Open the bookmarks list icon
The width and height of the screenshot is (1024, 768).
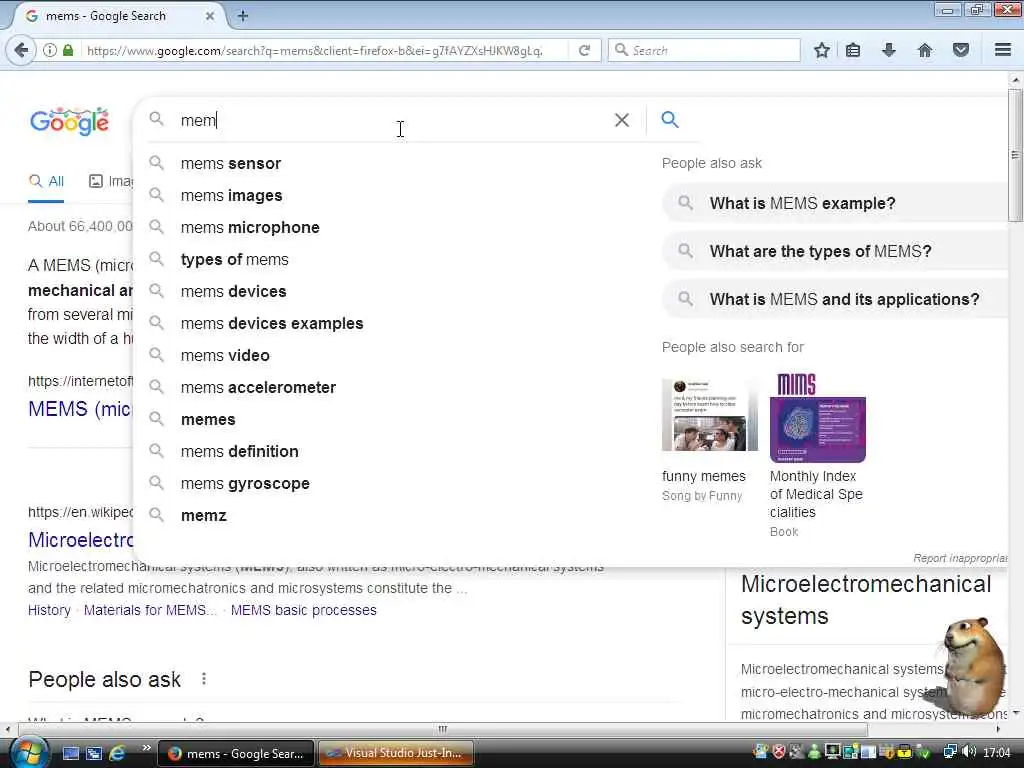pos(853,50)
